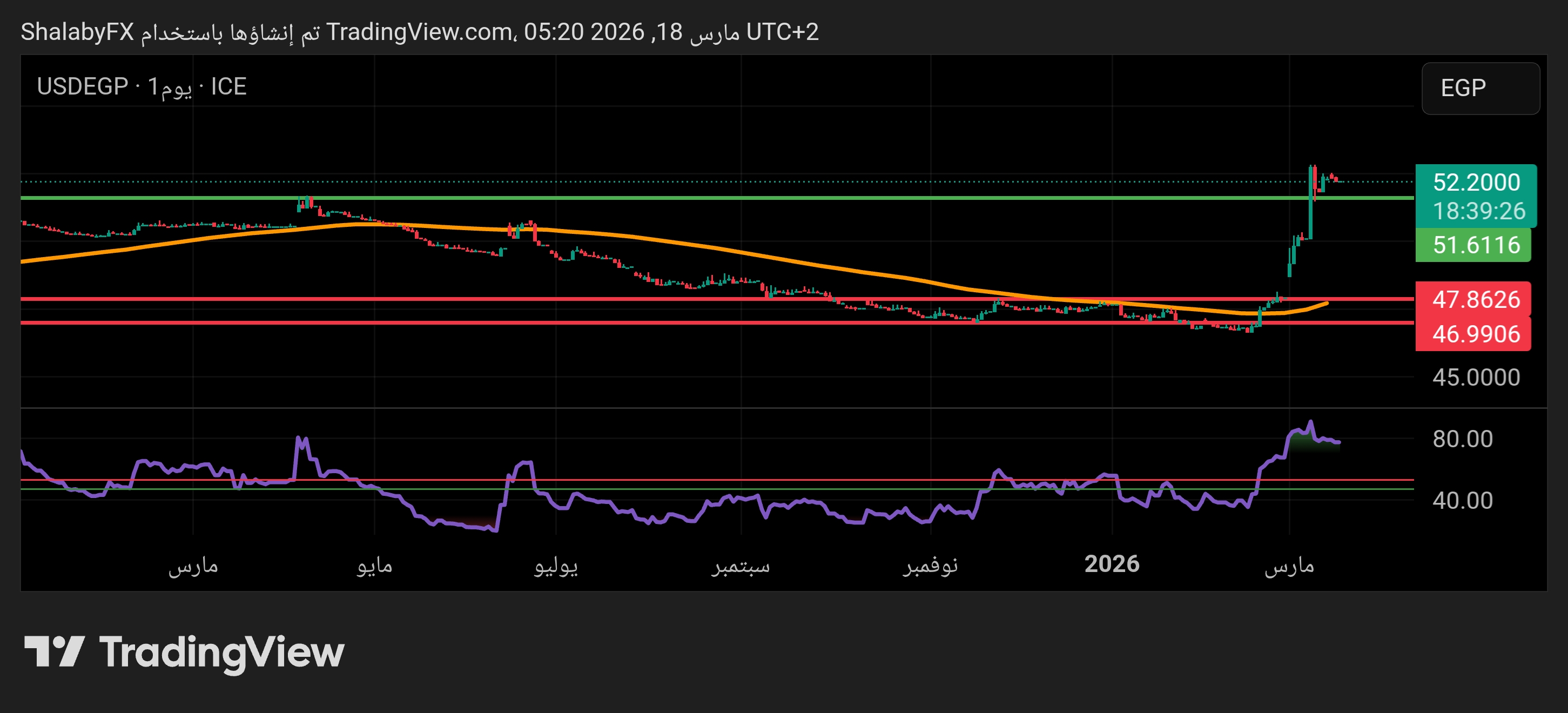Click the ShalabyFX author name
1568x713 pixels.
(x=77, y=32)
